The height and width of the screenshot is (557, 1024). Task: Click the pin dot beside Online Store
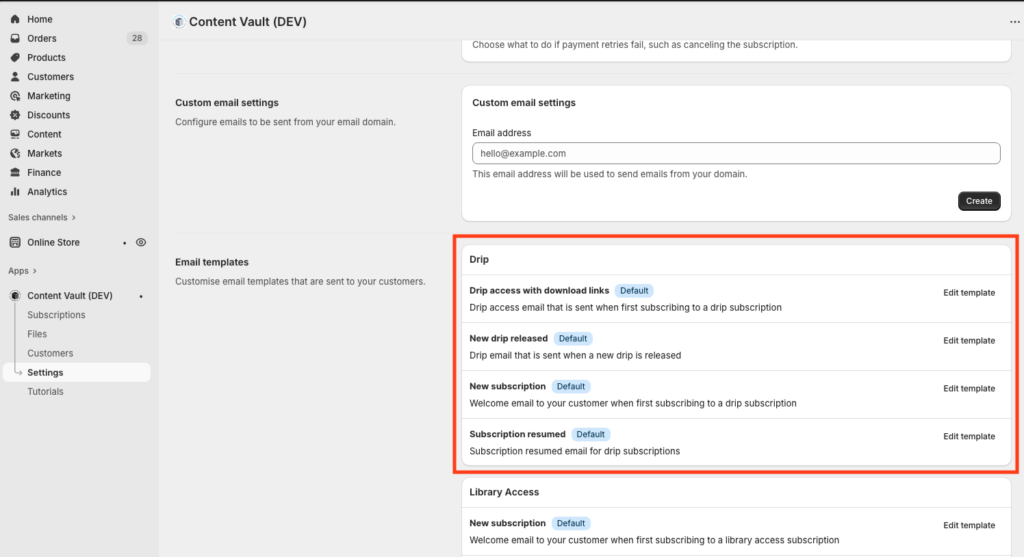[x=125, y=243]
